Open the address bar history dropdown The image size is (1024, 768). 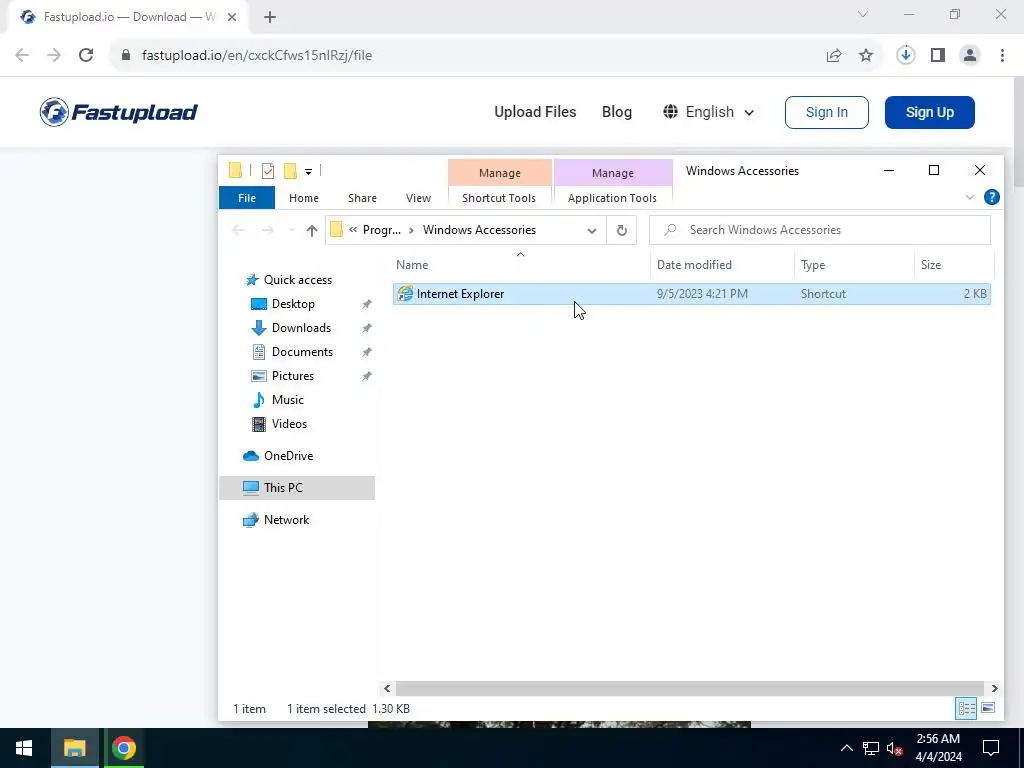[592, 231]
